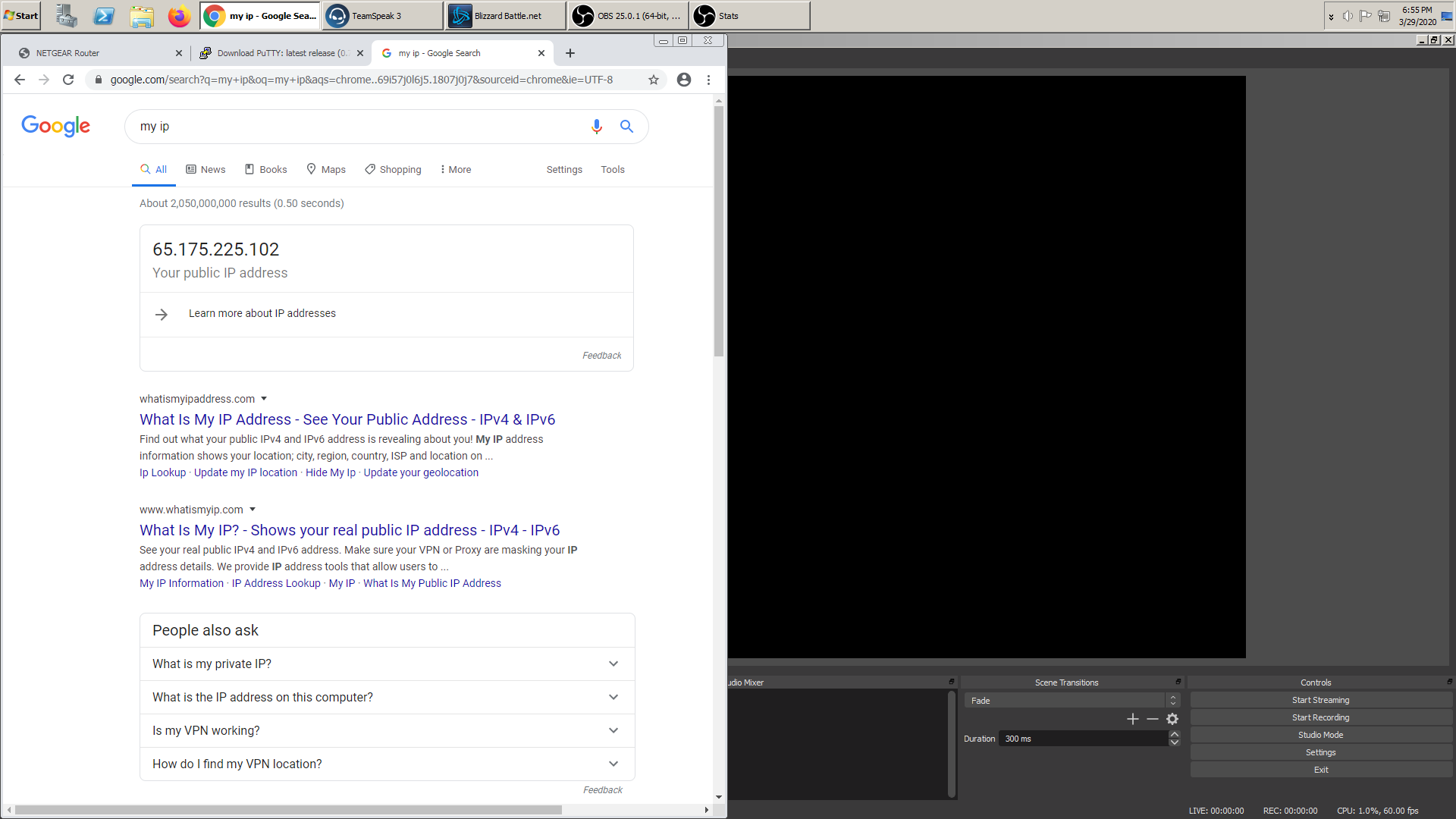Add a scene transition with the plus icon
The image size is (1456, 819).
[1133, 719]
